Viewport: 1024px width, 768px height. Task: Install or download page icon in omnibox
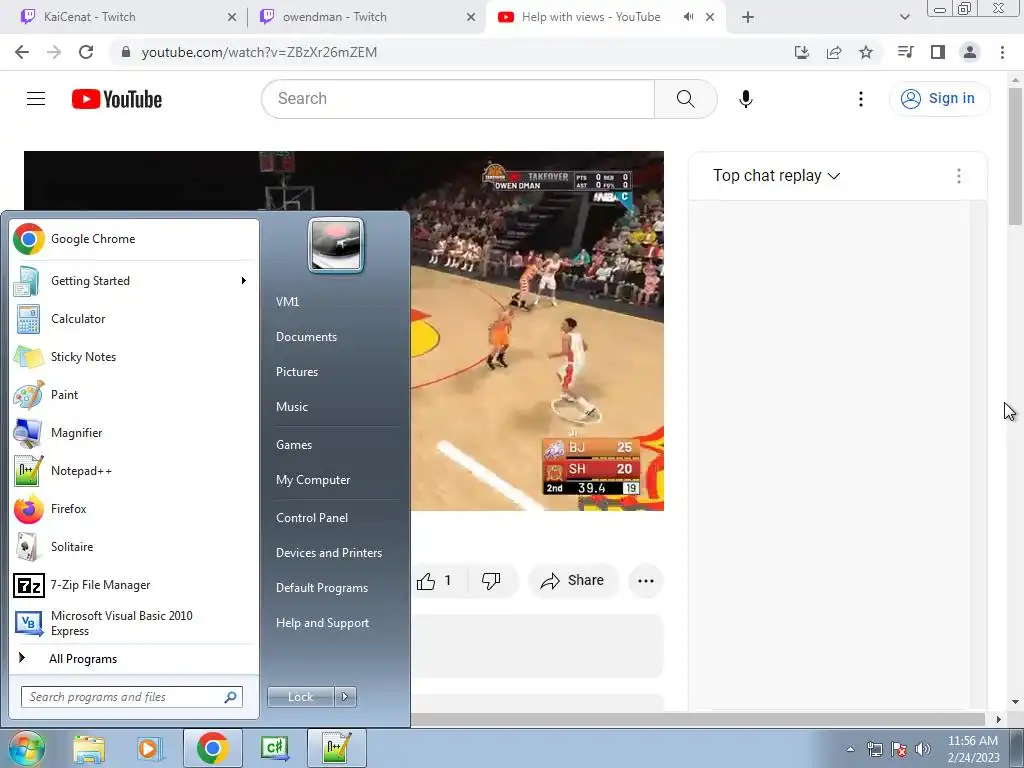[802, 52]
